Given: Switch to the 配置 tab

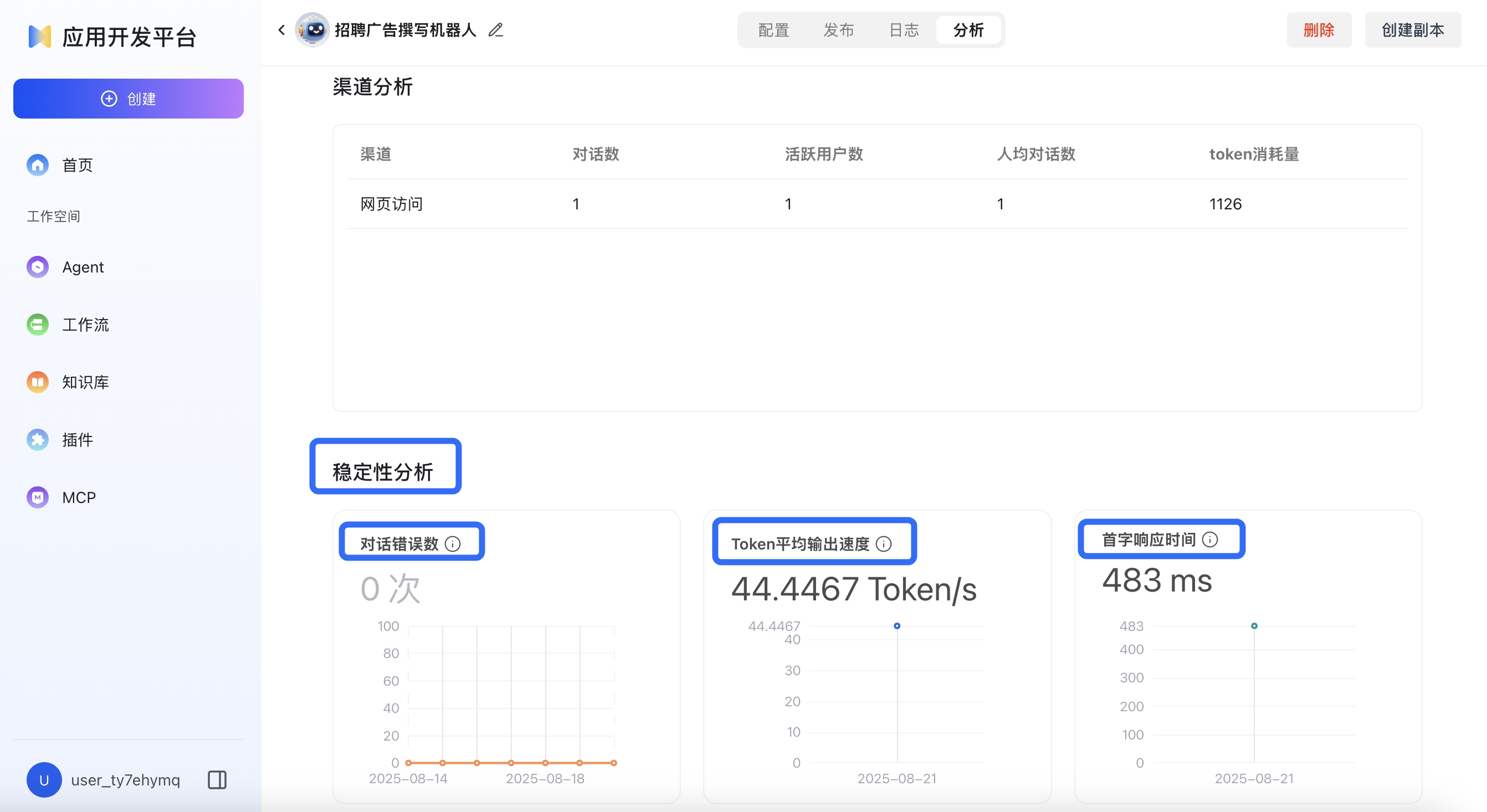Looking at the screenshot, I should pos(773,30).
